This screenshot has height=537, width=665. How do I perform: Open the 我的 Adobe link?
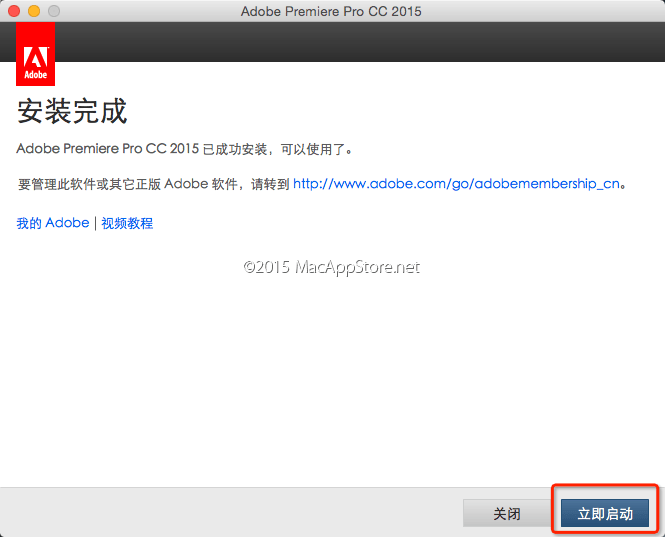click(53, 223)
